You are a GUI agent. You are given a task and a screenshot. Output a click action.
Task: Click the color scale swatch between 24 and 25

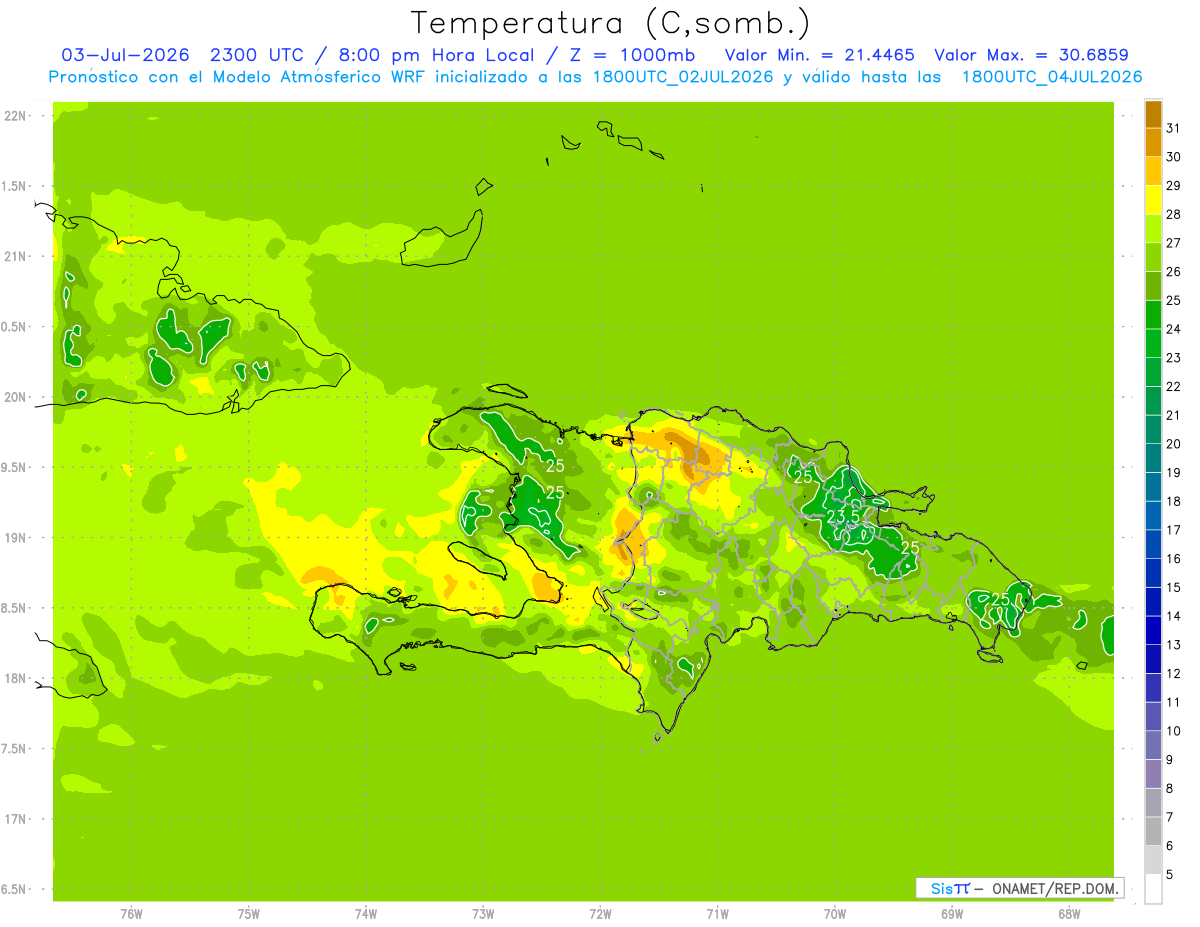pos(1153,314)
